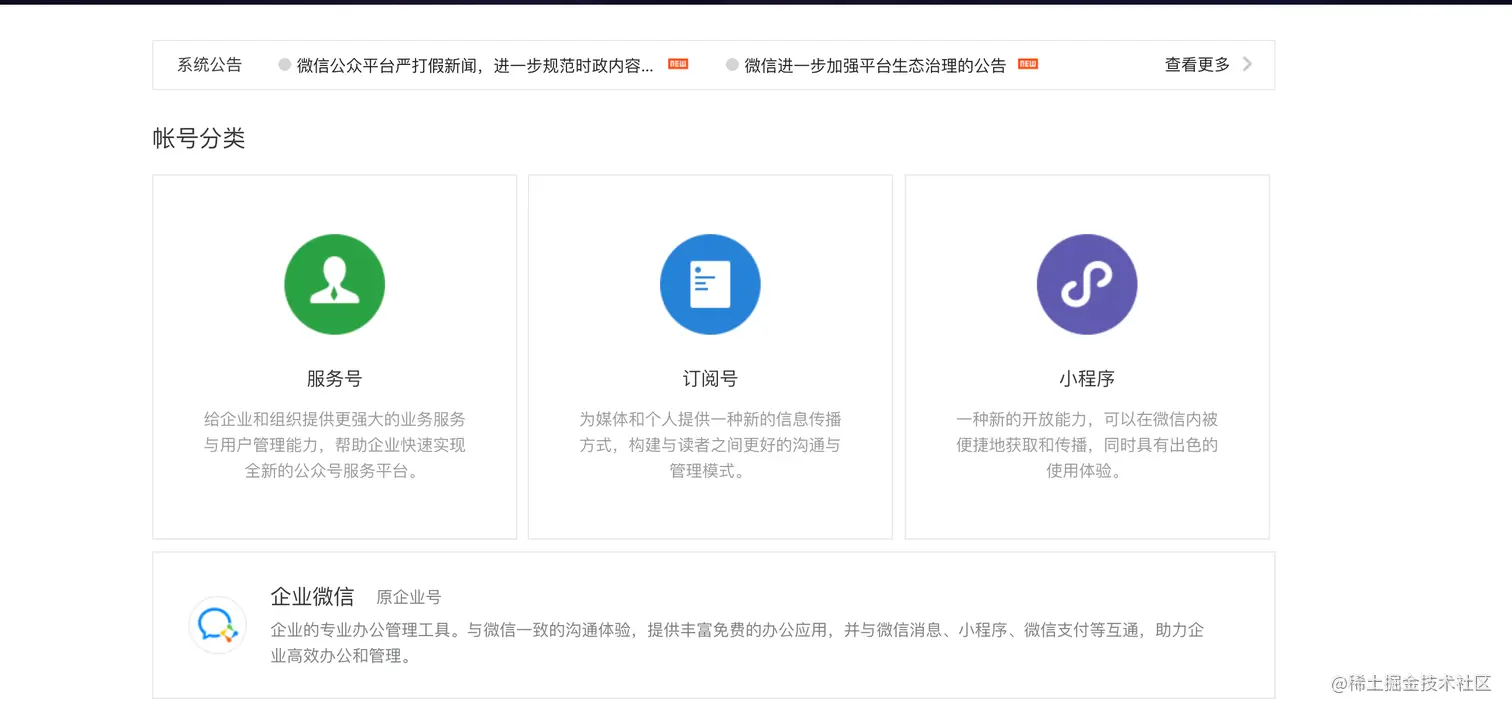This screenshot has height=714, width=1512.
Task: Select the 订阅号 card title
Action: click(x=710, y=379)
